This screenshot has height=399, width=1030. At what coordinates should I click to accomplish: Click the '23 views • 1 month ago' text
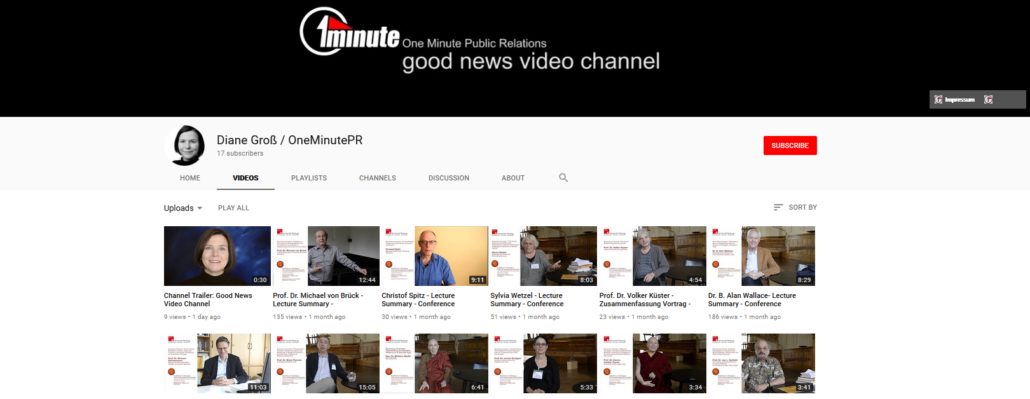tap(633, 317)
